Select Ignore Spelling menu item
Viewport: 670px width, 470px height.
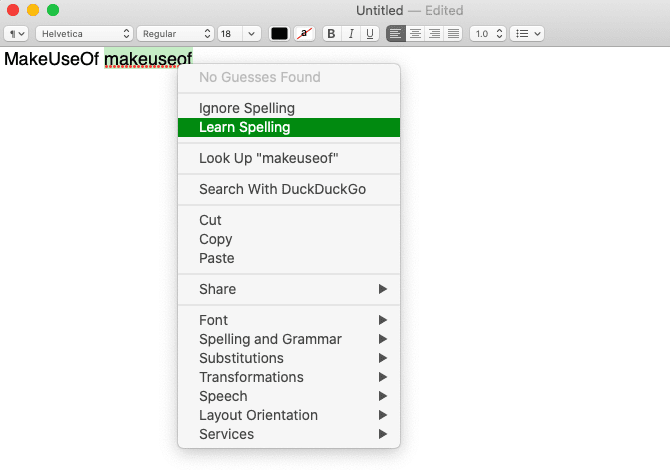click(247, 108)
